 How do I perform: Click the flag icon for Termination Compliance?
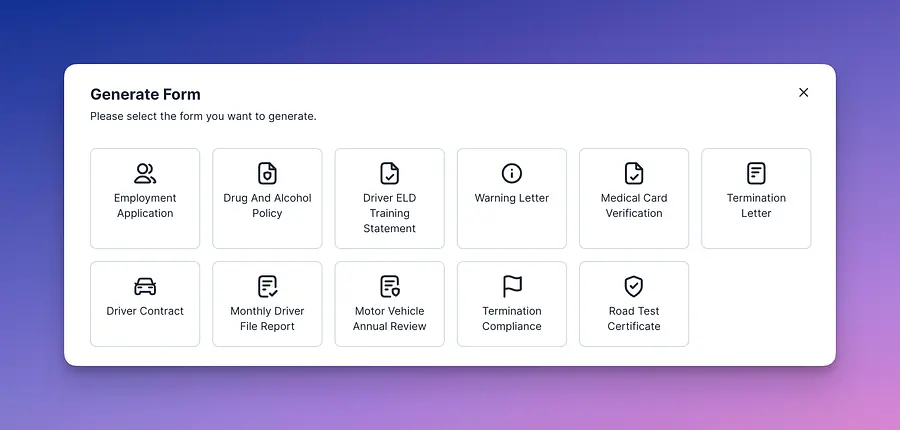click(x=511, y=286)
